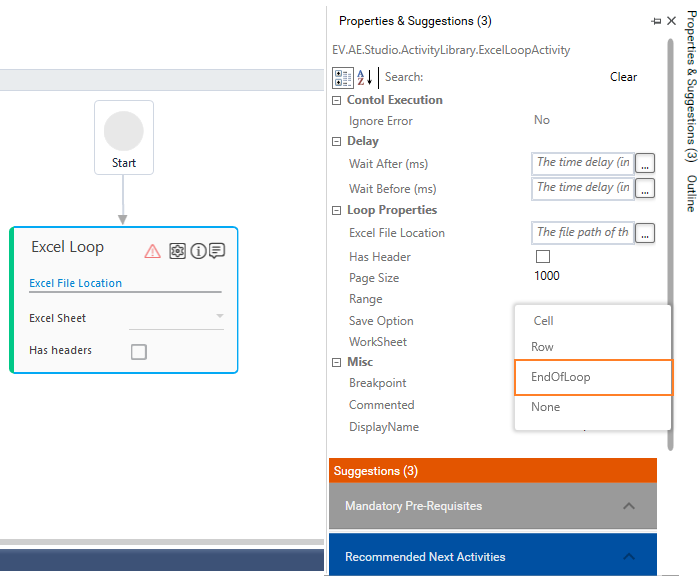
Task: Collapse the Loop Properties section
Action: (x=337, y=210)
